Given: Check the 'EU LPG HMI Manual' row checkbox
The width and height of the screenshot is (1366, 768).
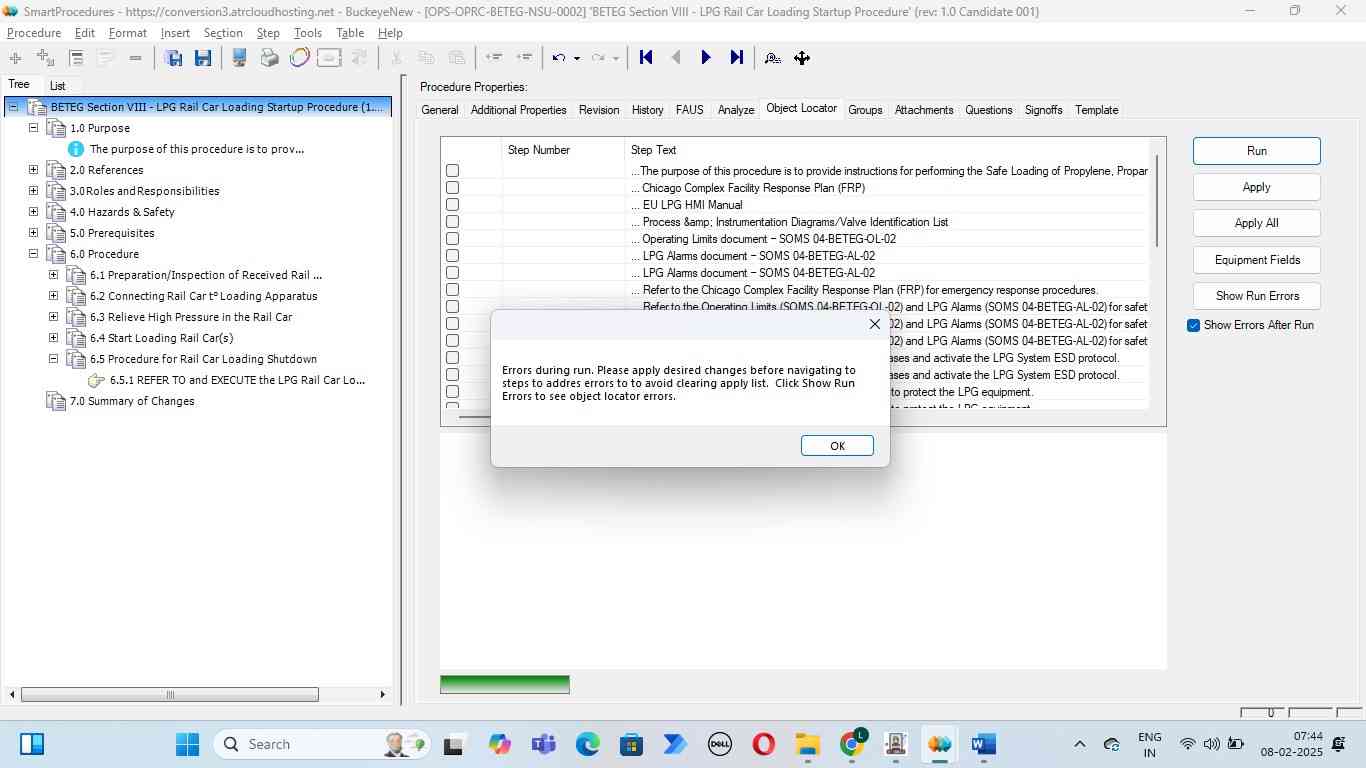Looking at the screenshot, I should [x=452, y=205].
